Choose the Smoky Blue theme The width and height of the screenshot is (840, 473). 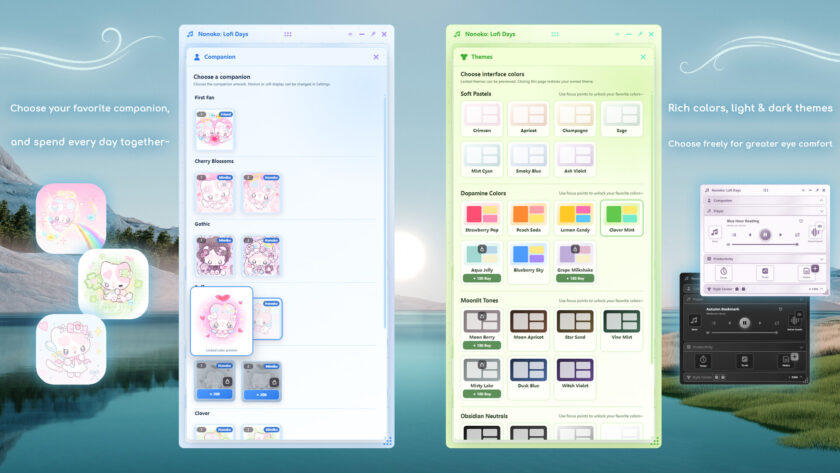[528, 159]
